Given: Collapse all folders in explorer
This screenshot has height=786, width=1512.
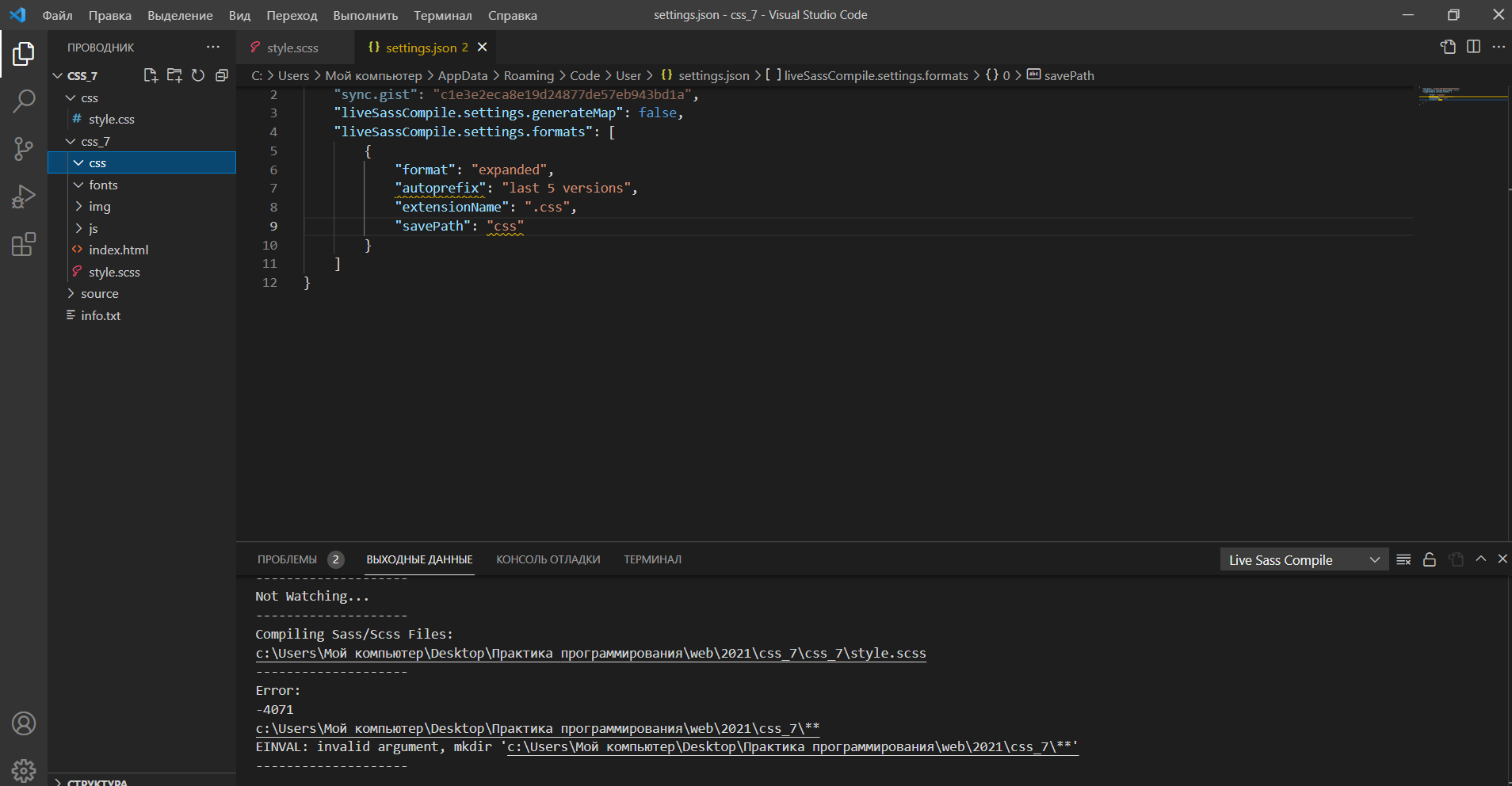Looking at the screenshot, I should (222, 75).
